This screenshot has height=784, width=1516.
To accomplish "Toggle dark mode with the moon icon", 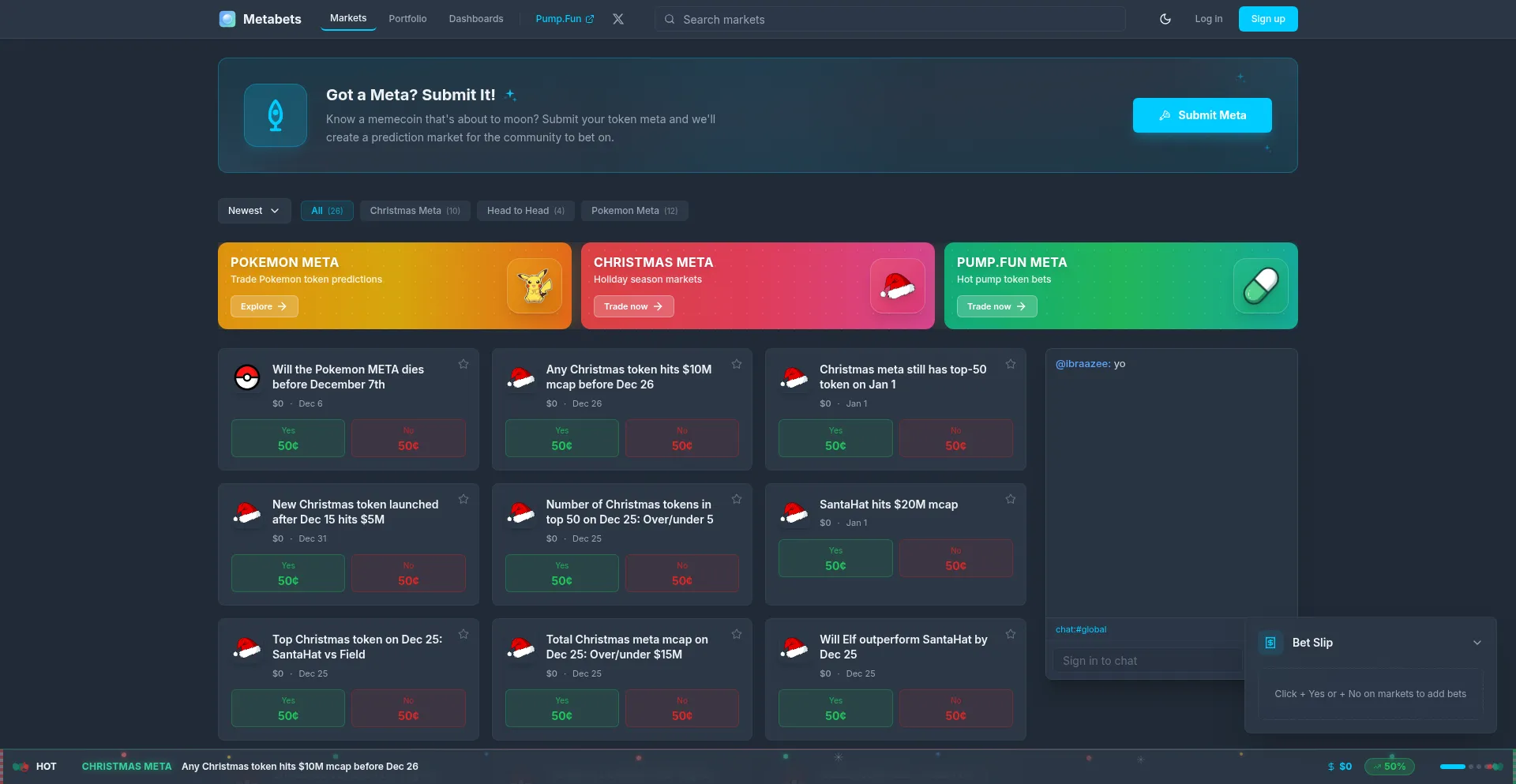I will (1165, 19).
